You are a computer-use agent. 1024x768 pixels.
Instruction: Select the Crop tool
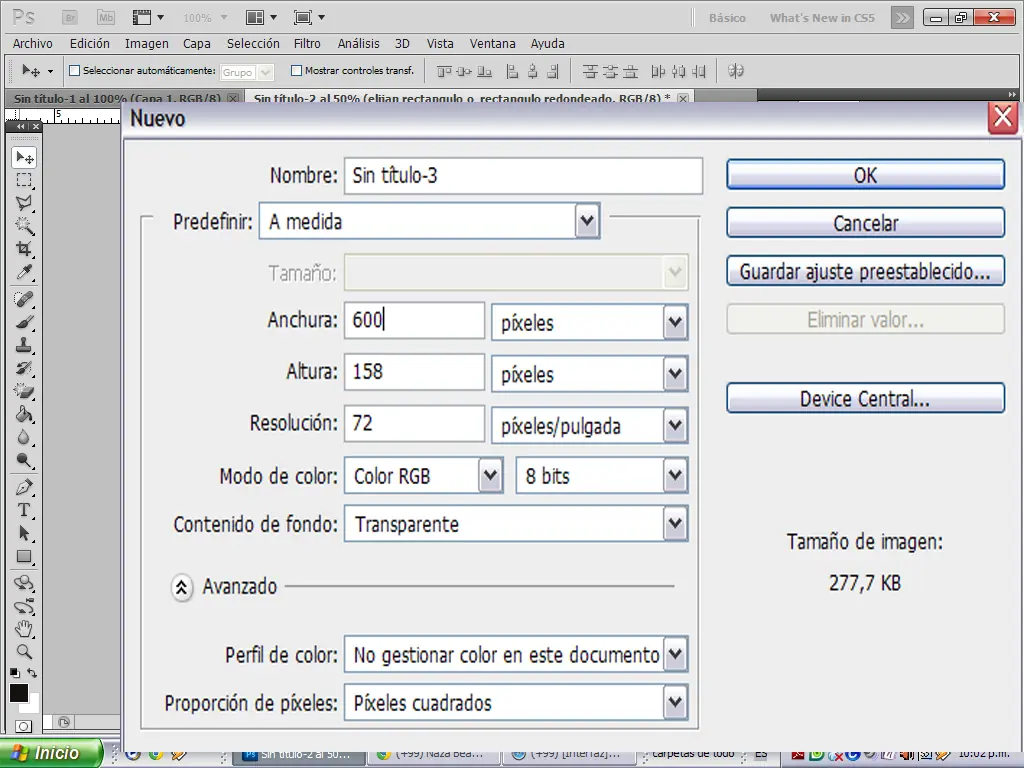[x=24, y=249]
